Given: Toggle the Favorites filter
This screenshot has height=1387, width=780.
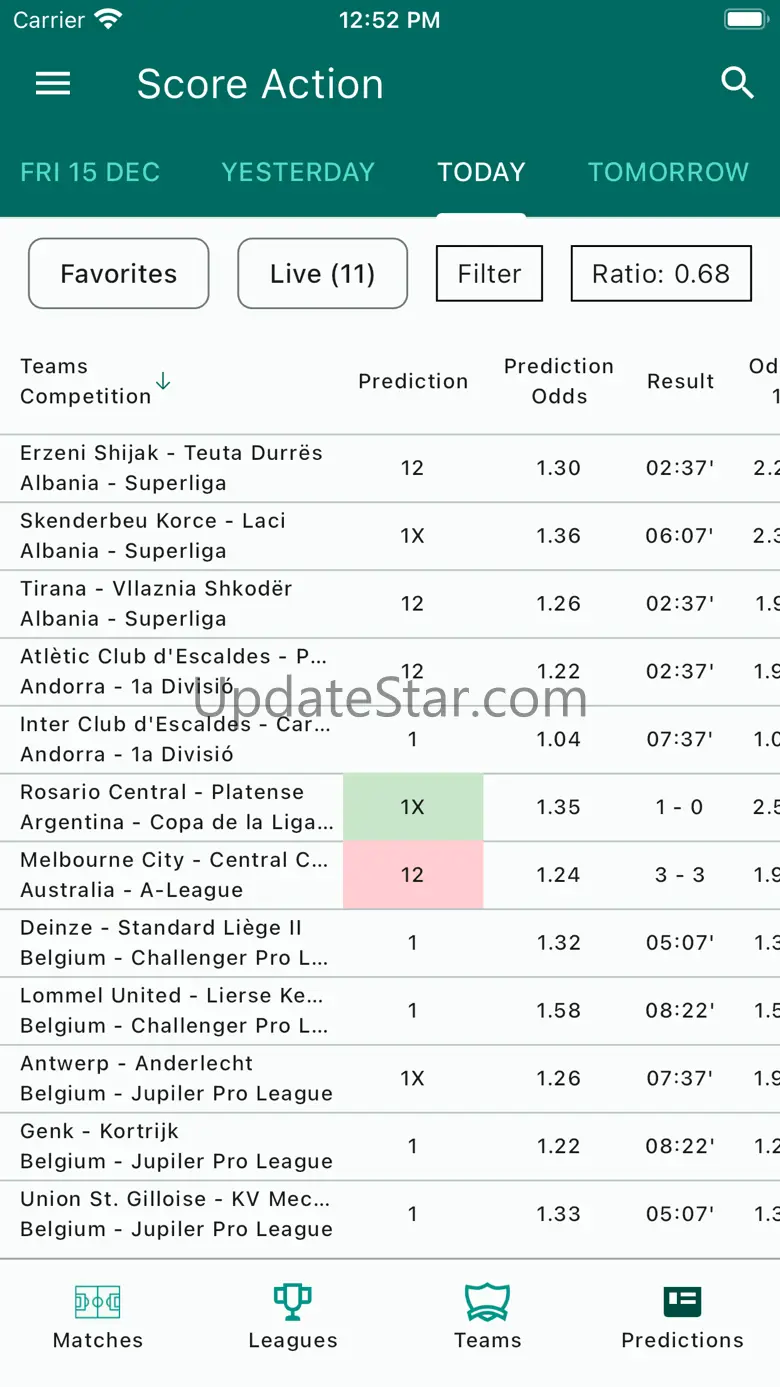Looking at the screenshot, I should (119, 273).
